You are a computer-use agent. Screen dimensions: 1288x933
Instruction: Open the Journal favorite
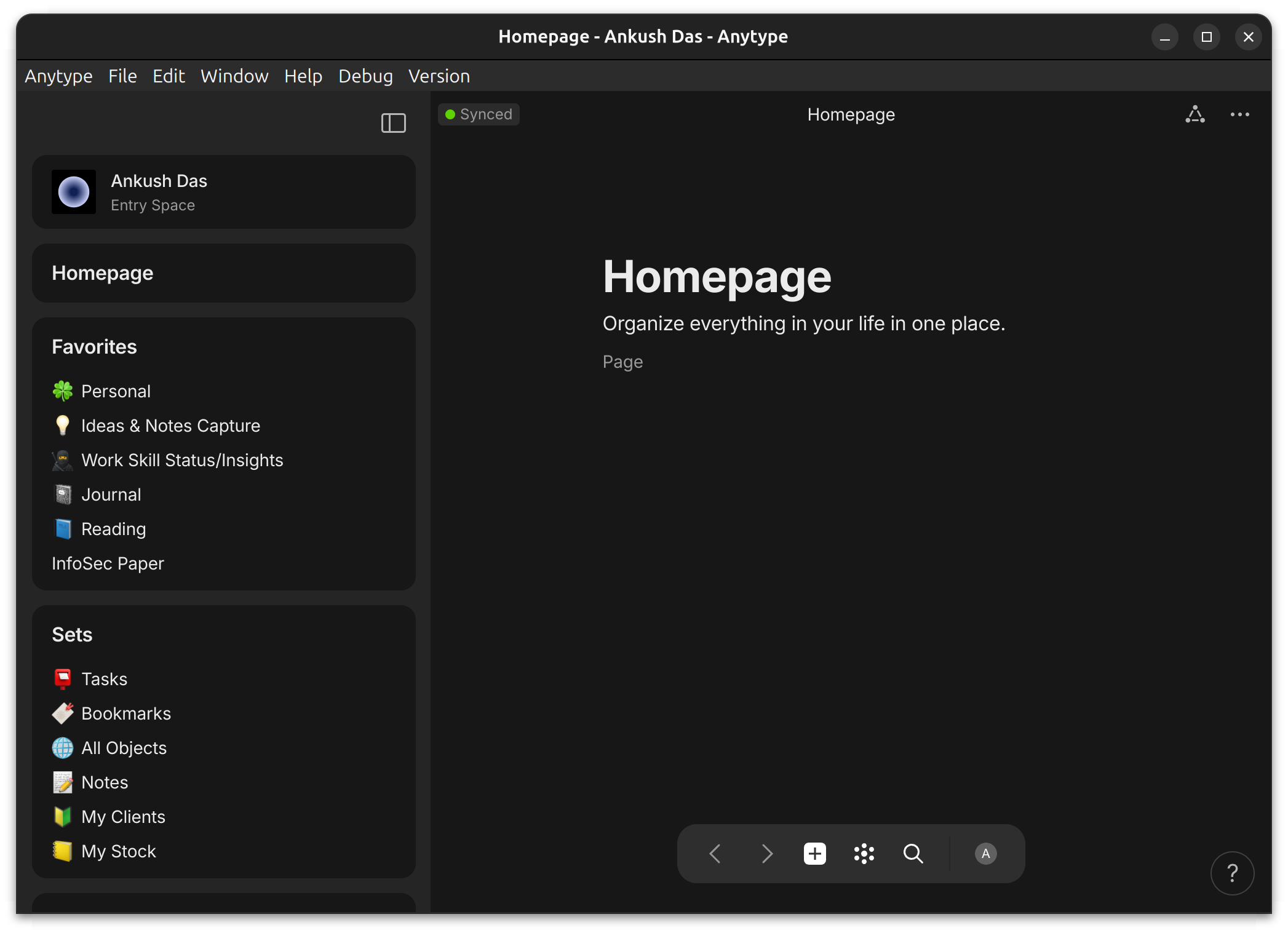[x=111, y=494]
